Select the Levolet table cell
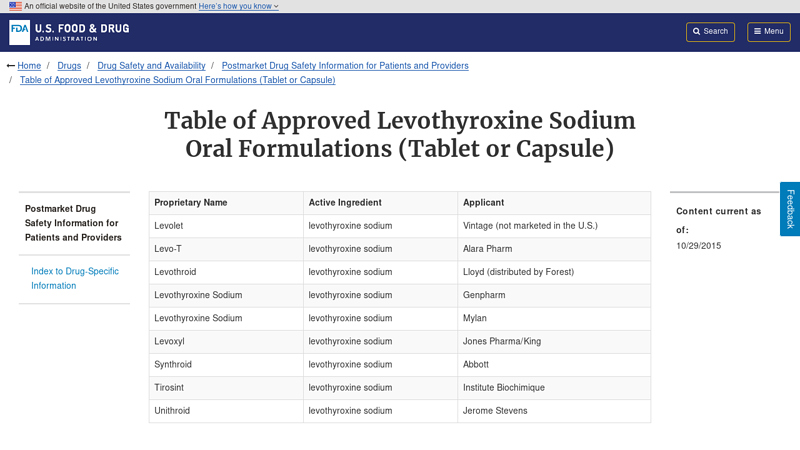 [226, 226]
